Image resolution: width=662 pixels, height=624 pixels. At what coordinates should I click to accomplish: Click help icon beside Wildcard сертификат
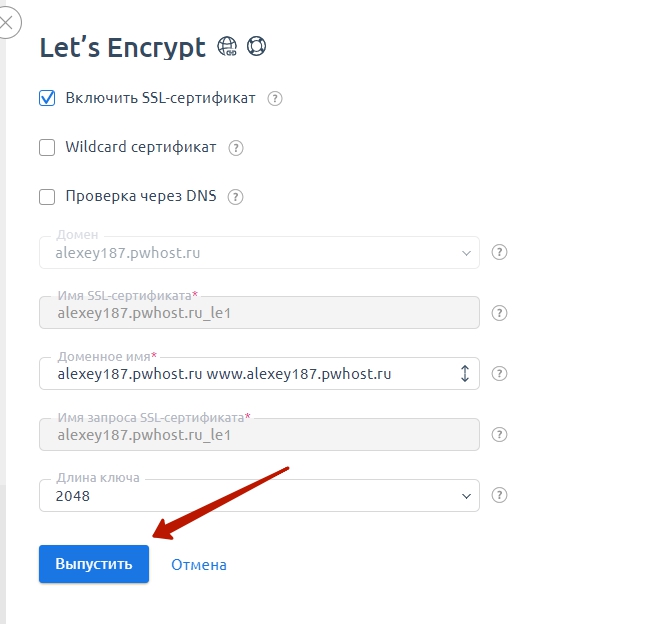point(236,148)
